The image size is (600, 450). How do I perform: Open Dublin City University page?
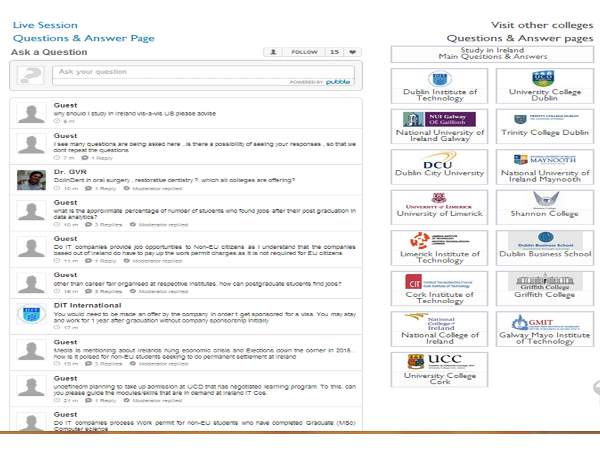click(439, 167)
